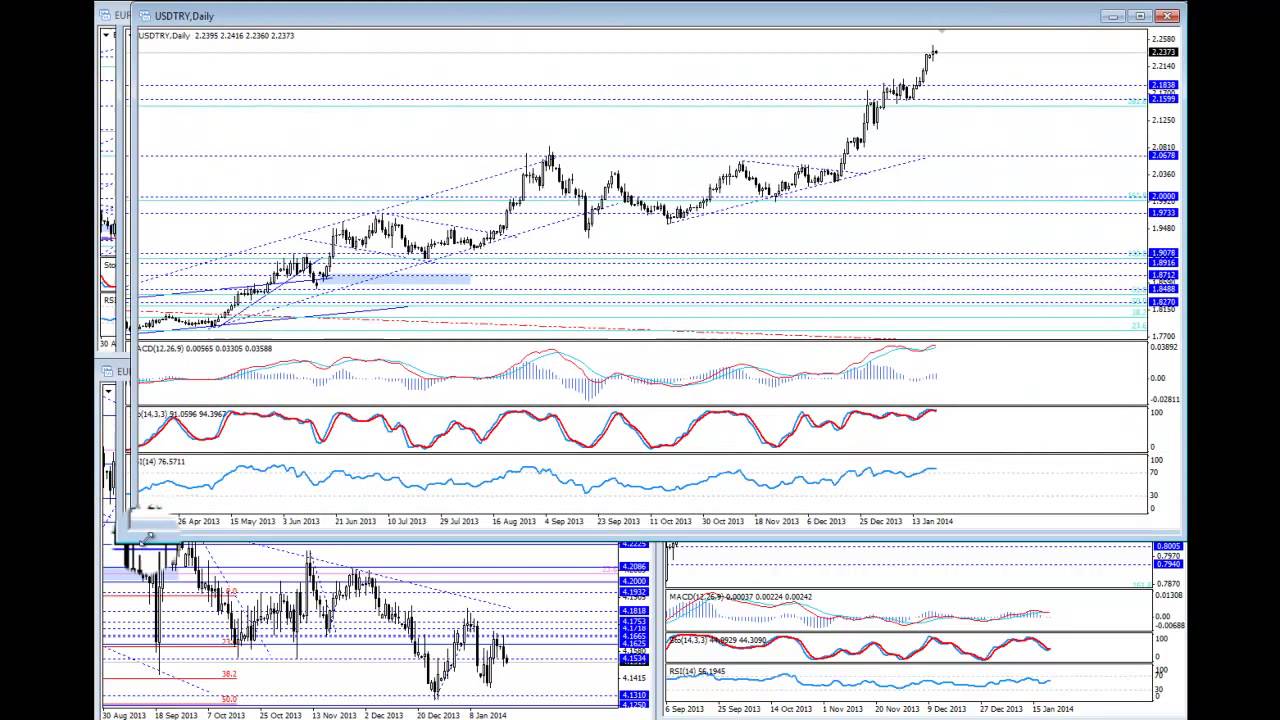This screenshot has height=720, width=1280.
Task: Select the 1.8712 level price label
Action: click(1163, 275)
